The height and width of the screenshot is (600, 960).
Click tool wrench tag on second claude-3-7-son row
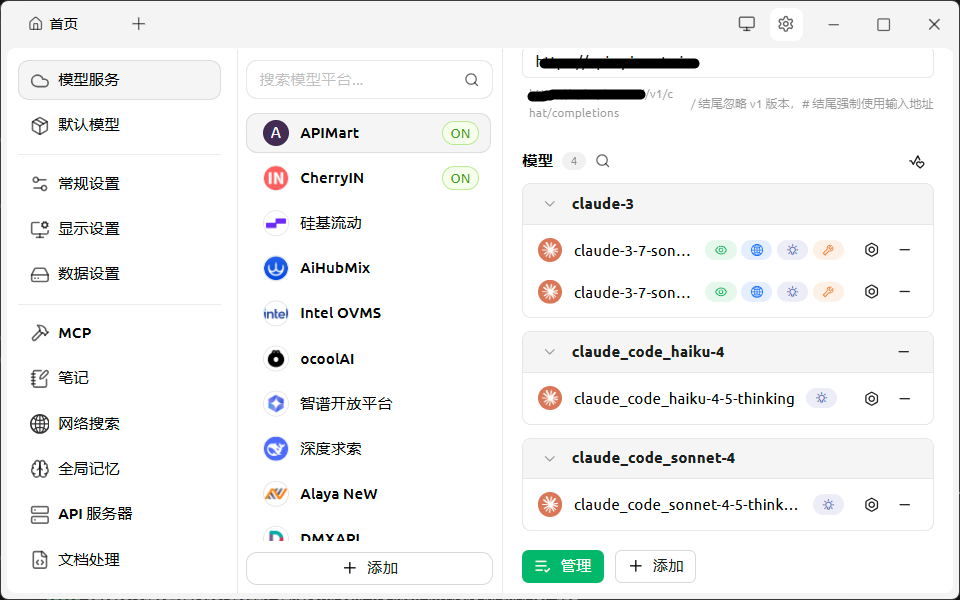click(828, 292)
